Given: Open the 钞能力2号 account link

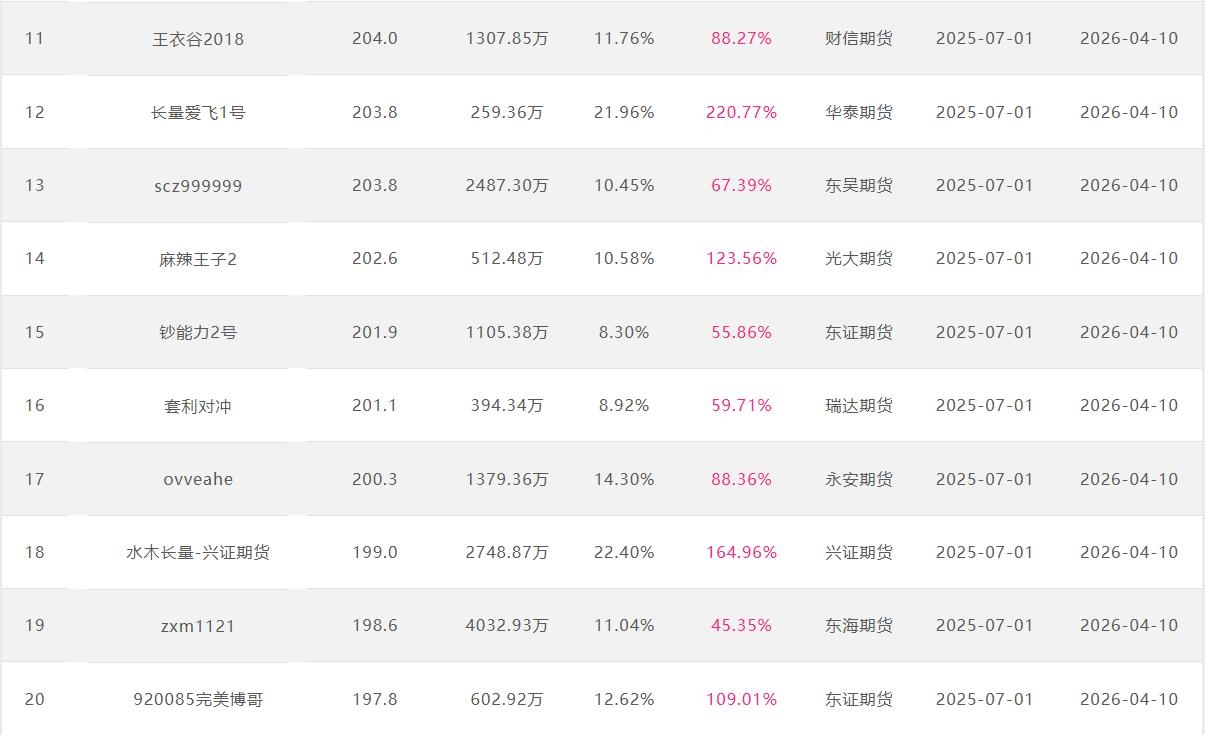Looking at the screenshot, I should (x=198, y=332).
